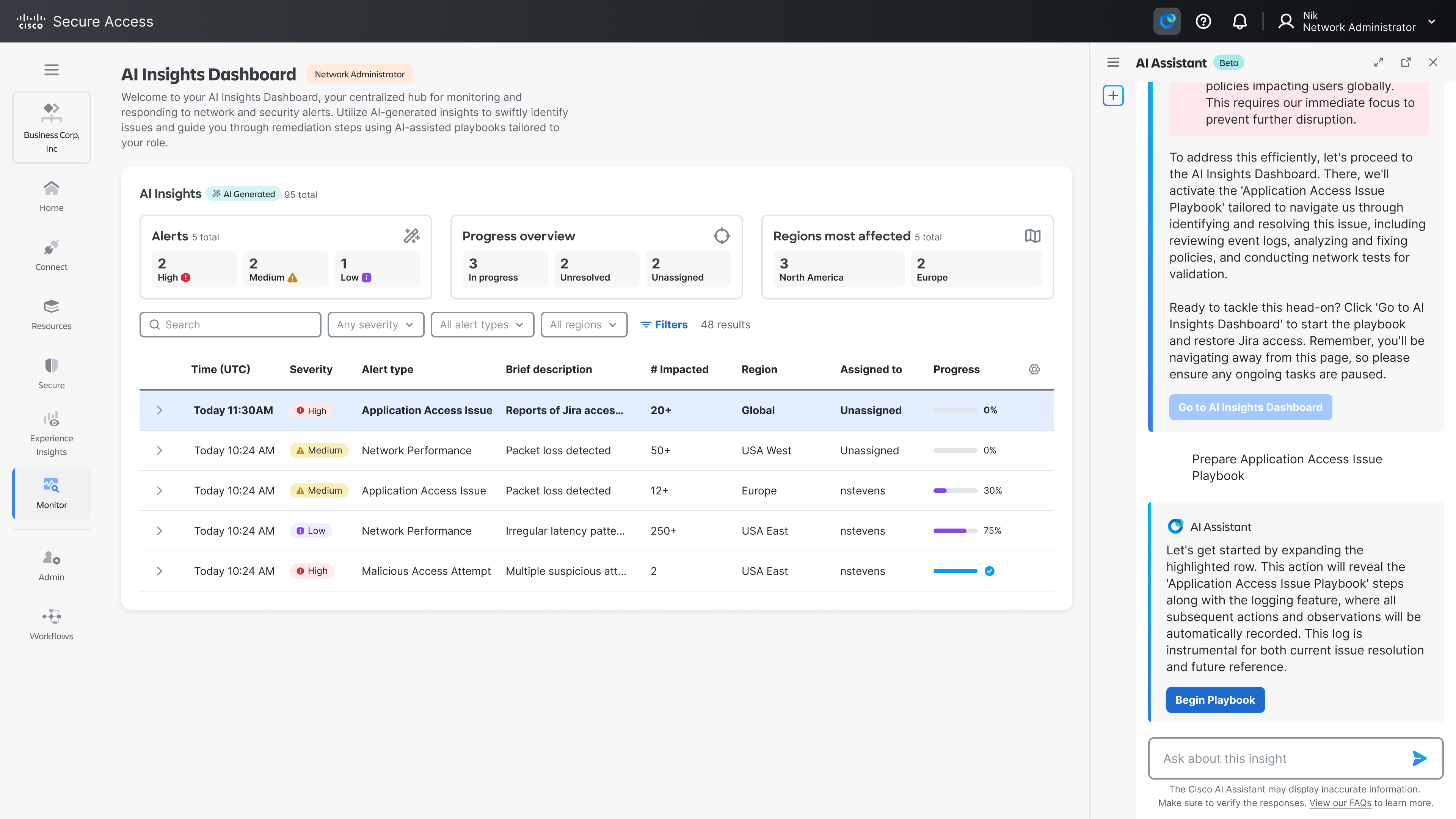
Task: Click the Begin Playbook button
Action: 1214,700
